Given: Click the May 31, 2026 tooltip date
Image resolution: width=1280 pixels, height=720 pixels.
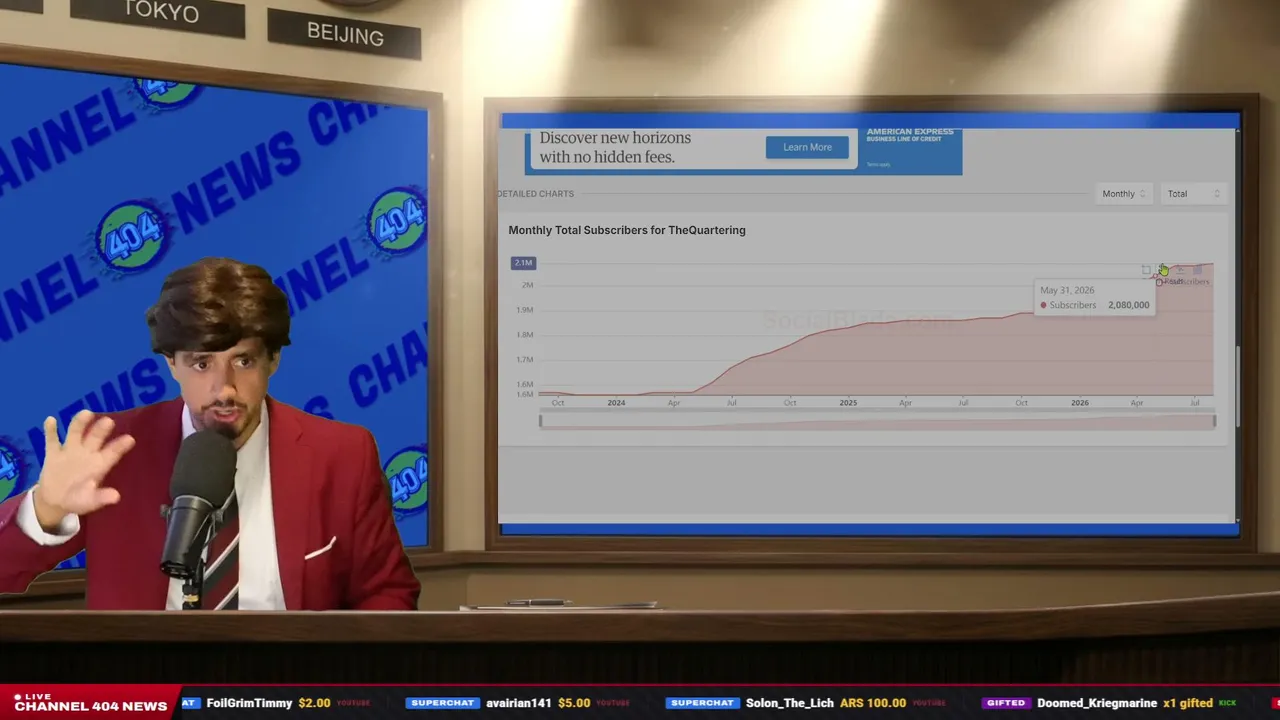Looking at the screenshot, I should (1067, 290).
